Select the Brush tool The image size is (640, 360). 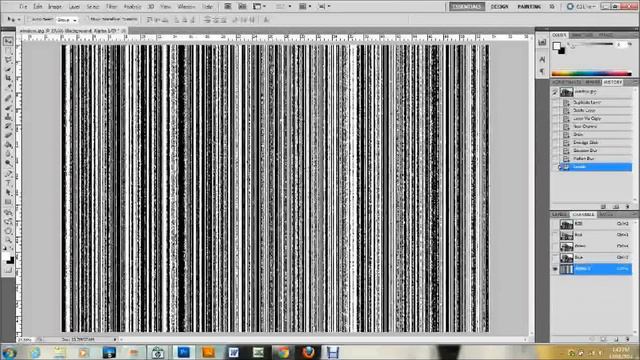pos(8,108)
